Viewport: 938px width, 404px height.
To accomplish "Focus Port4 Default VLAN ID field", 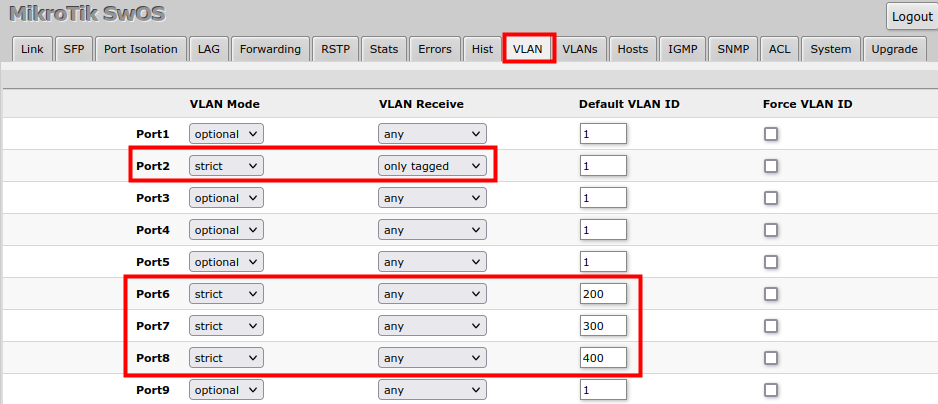I will [x=603, y=230].
